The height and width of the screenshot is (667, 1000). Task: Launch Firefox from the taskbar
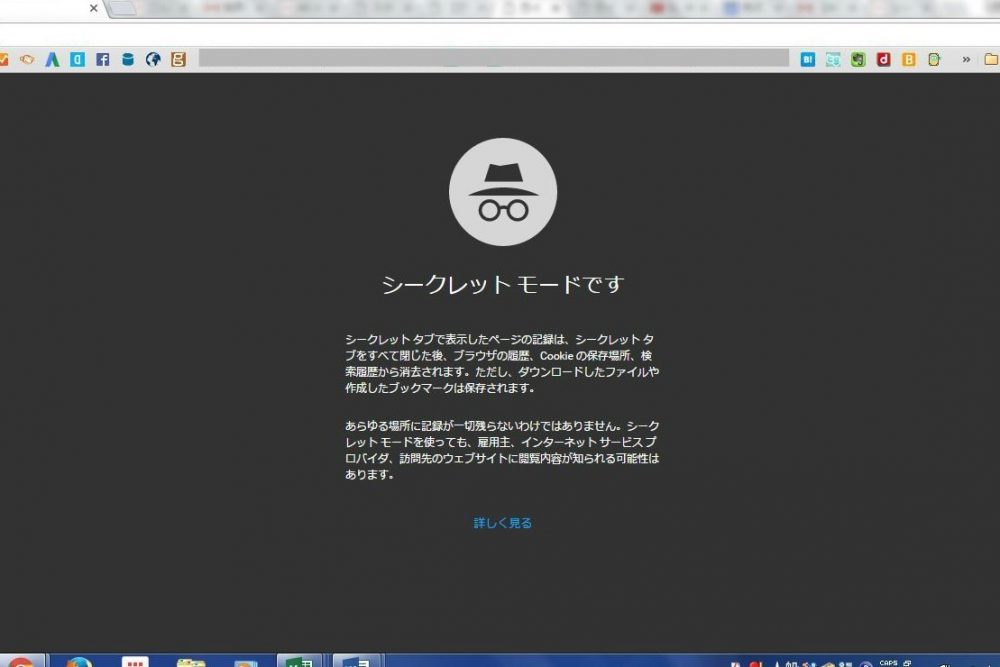[79, 662]
